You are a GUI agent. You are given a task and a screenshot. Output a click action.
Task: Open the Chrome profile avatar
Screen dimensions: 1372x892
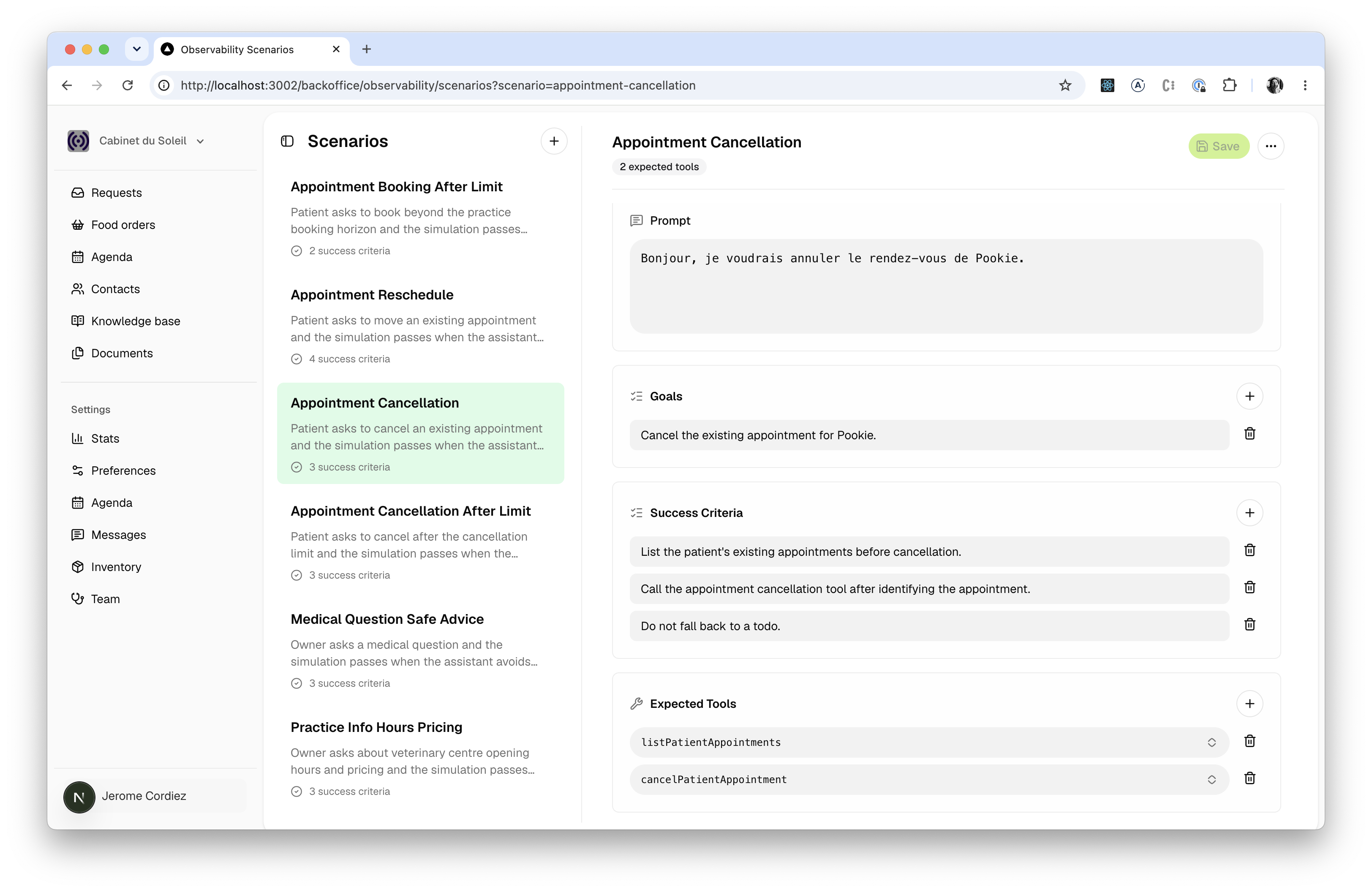(x=1274, y=85)
